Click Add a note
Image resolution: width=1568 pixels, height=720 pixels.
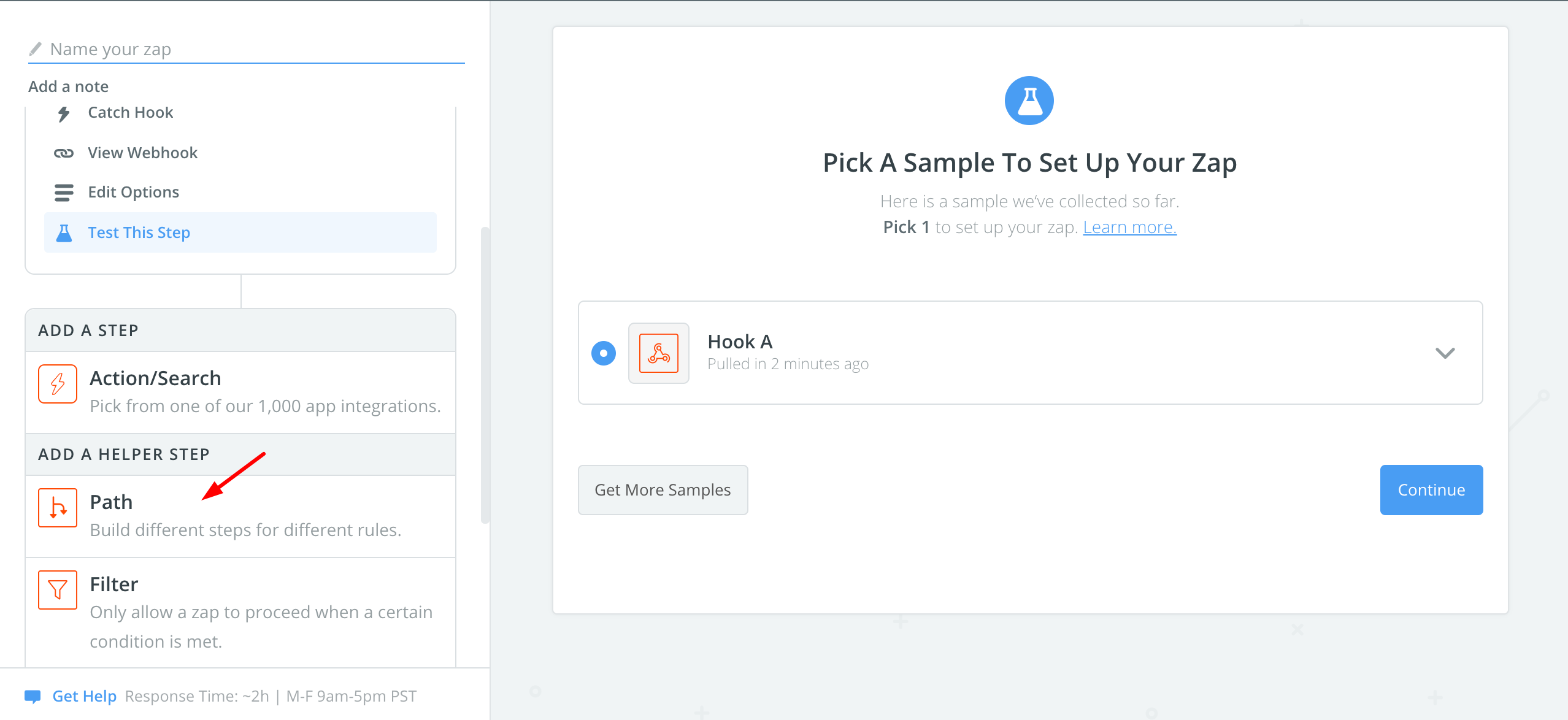(69, 86)
